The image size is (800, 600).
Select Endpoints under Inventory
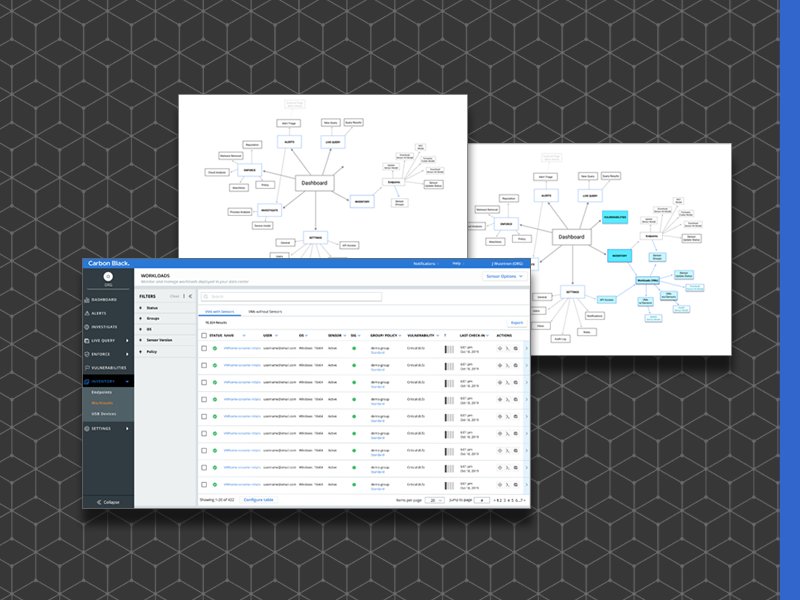coord(102,392)
